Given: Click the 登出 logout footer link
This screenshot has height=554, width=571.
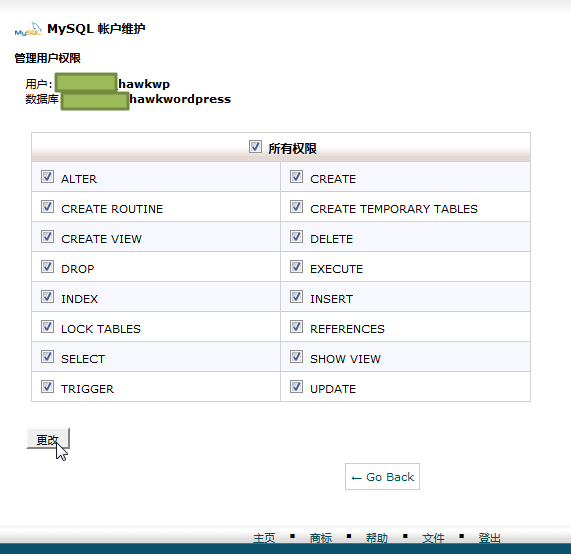Looking at the screenshot, I should [489, 538].
